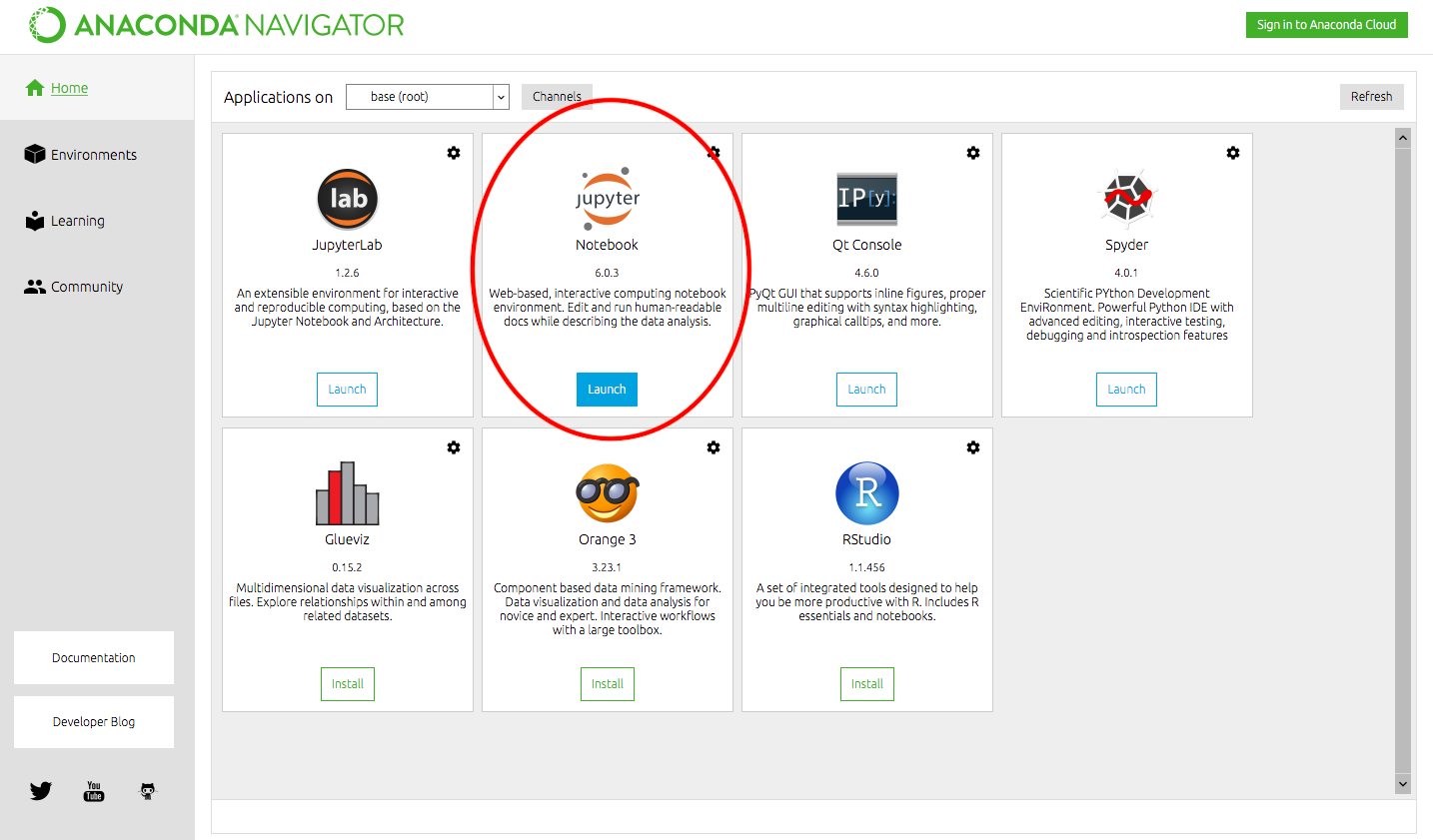This screenshot has height=840, width=1433.
Task: Click the RStudio logo
Action: tap(867, 493)
